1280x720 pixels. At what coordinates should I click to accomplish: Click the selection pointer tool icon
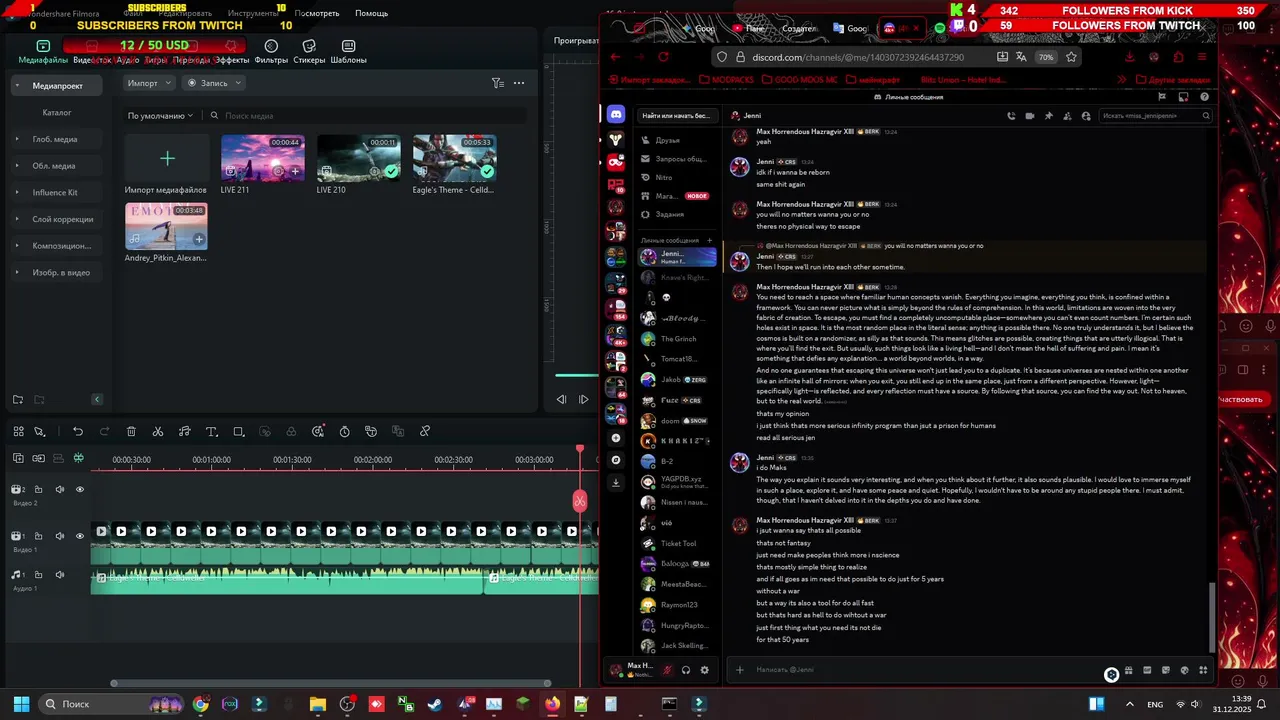pos(40,432)
